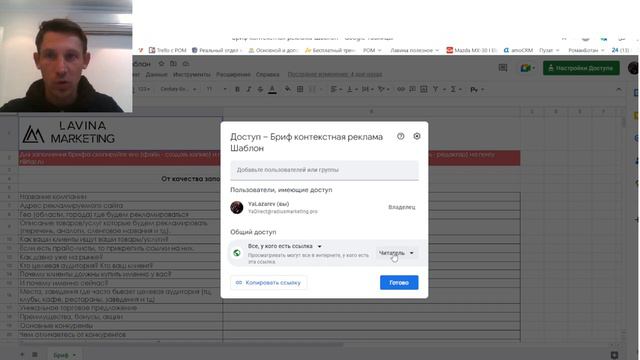Click the vertical scrollbar of the sheet
The width and height of the screenshot is (640, 360).
tap(623, 122)
